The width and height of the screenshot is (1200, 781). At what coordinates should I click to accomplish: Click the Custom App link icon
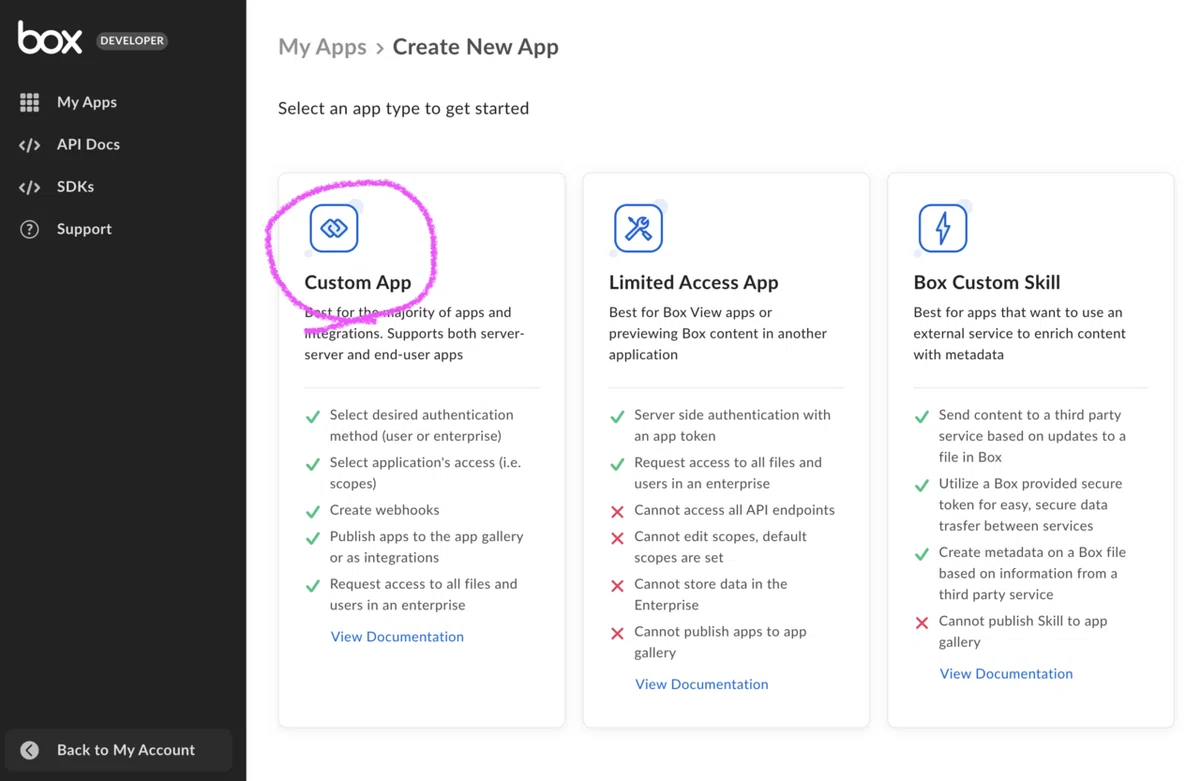coord(334,228)
